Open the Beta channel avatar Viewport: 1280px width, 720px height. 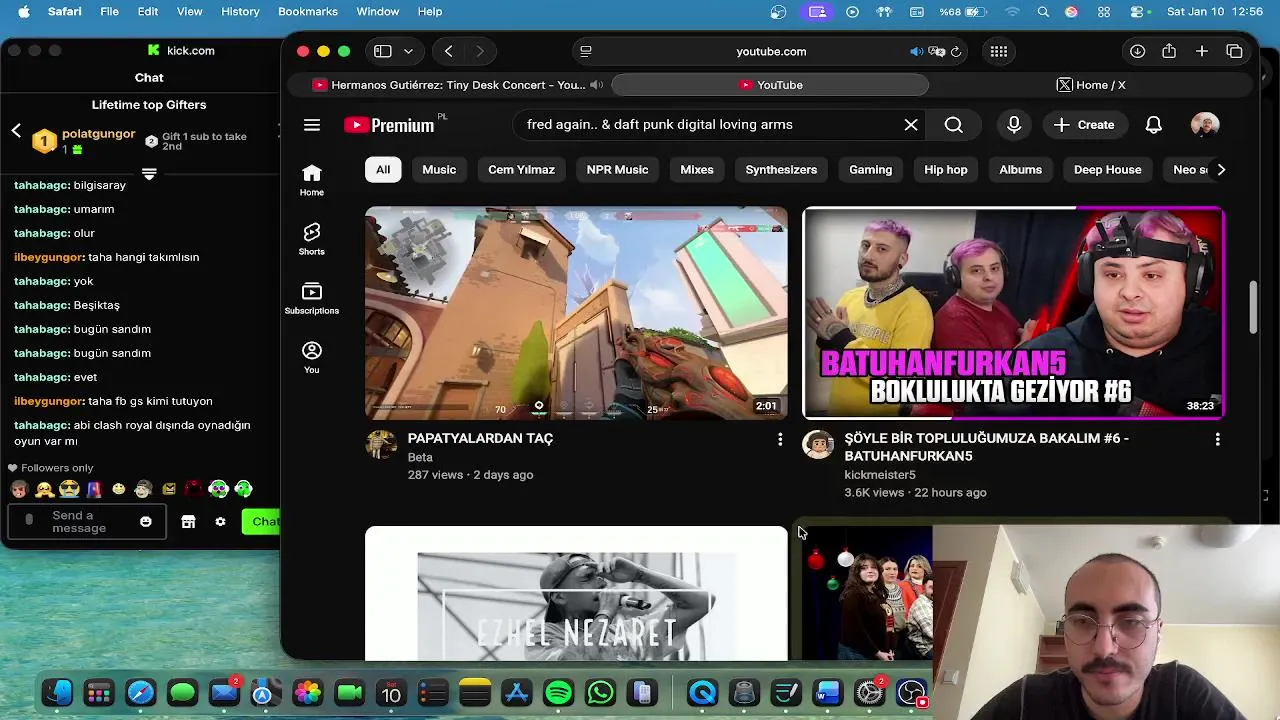click(381, 445)
